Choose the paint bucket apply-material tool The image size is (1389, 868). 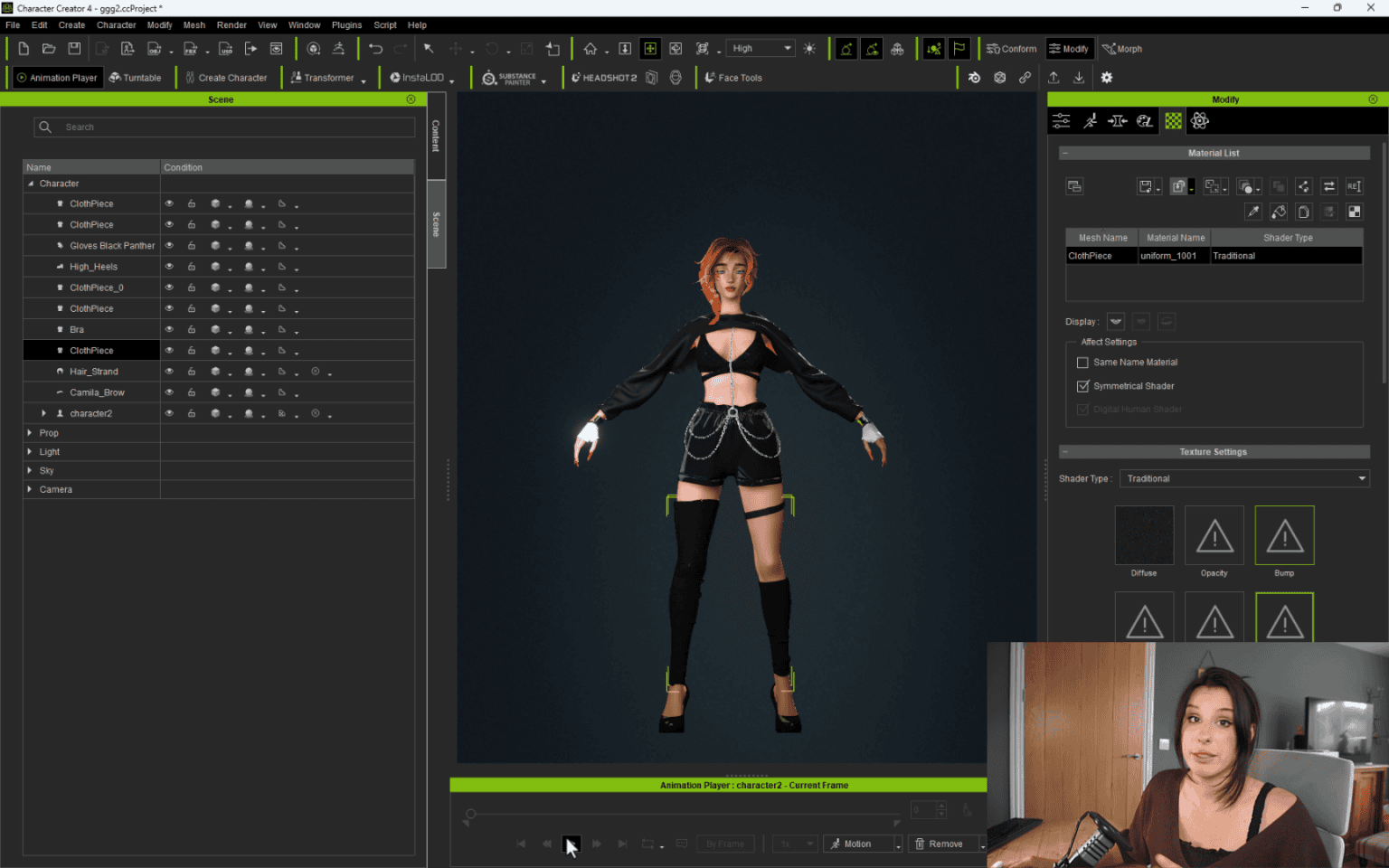pos(1279,211)
